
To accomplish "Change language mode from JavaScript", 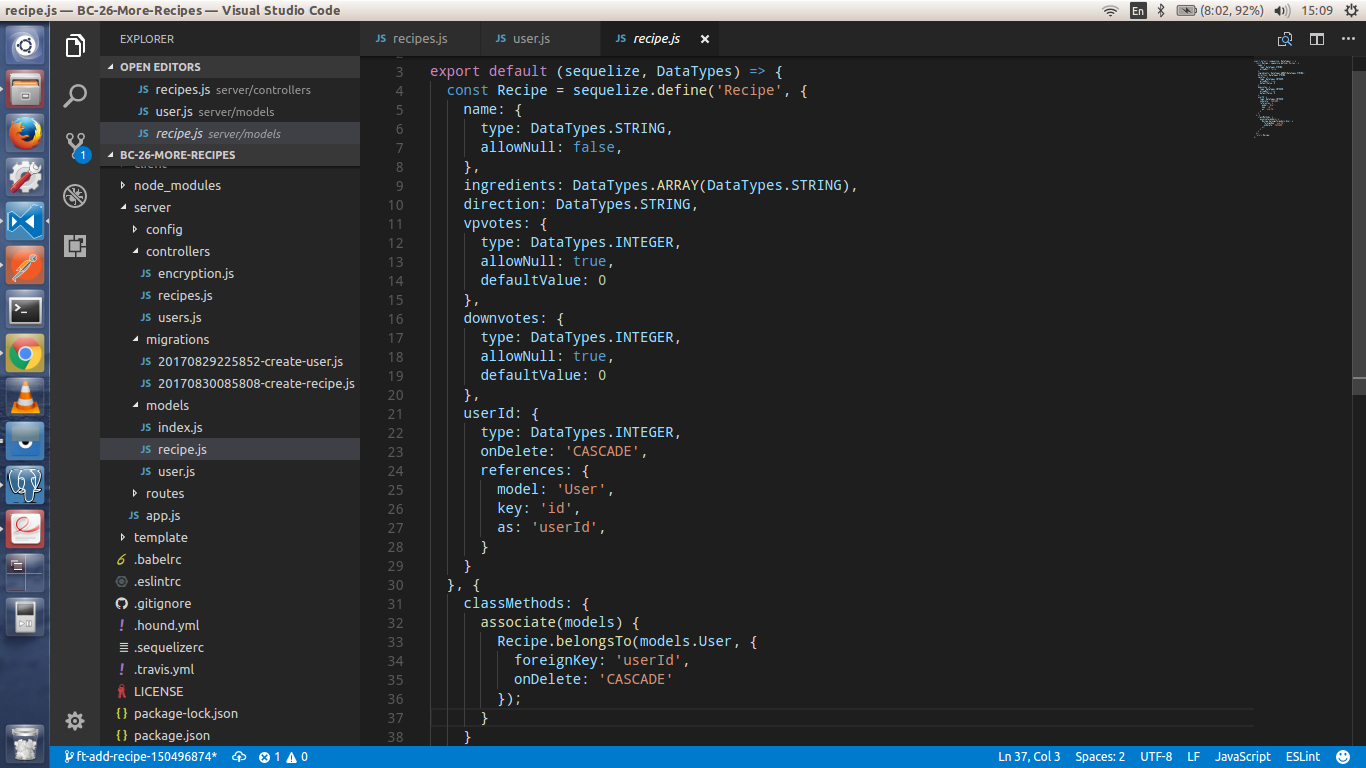I will pos(1242,757).
